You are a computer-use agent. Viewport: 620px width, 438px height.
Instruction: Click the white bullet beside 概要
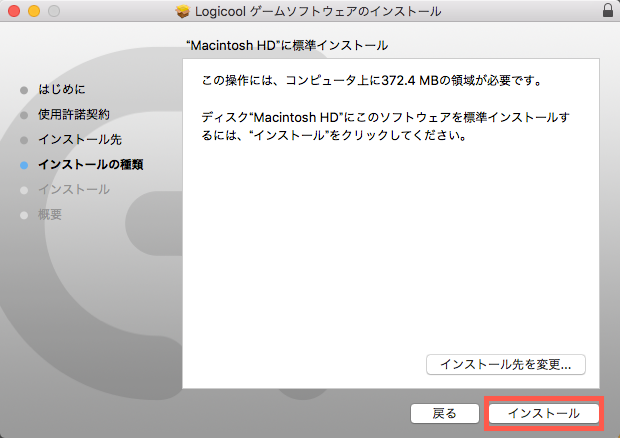(24, 215)
